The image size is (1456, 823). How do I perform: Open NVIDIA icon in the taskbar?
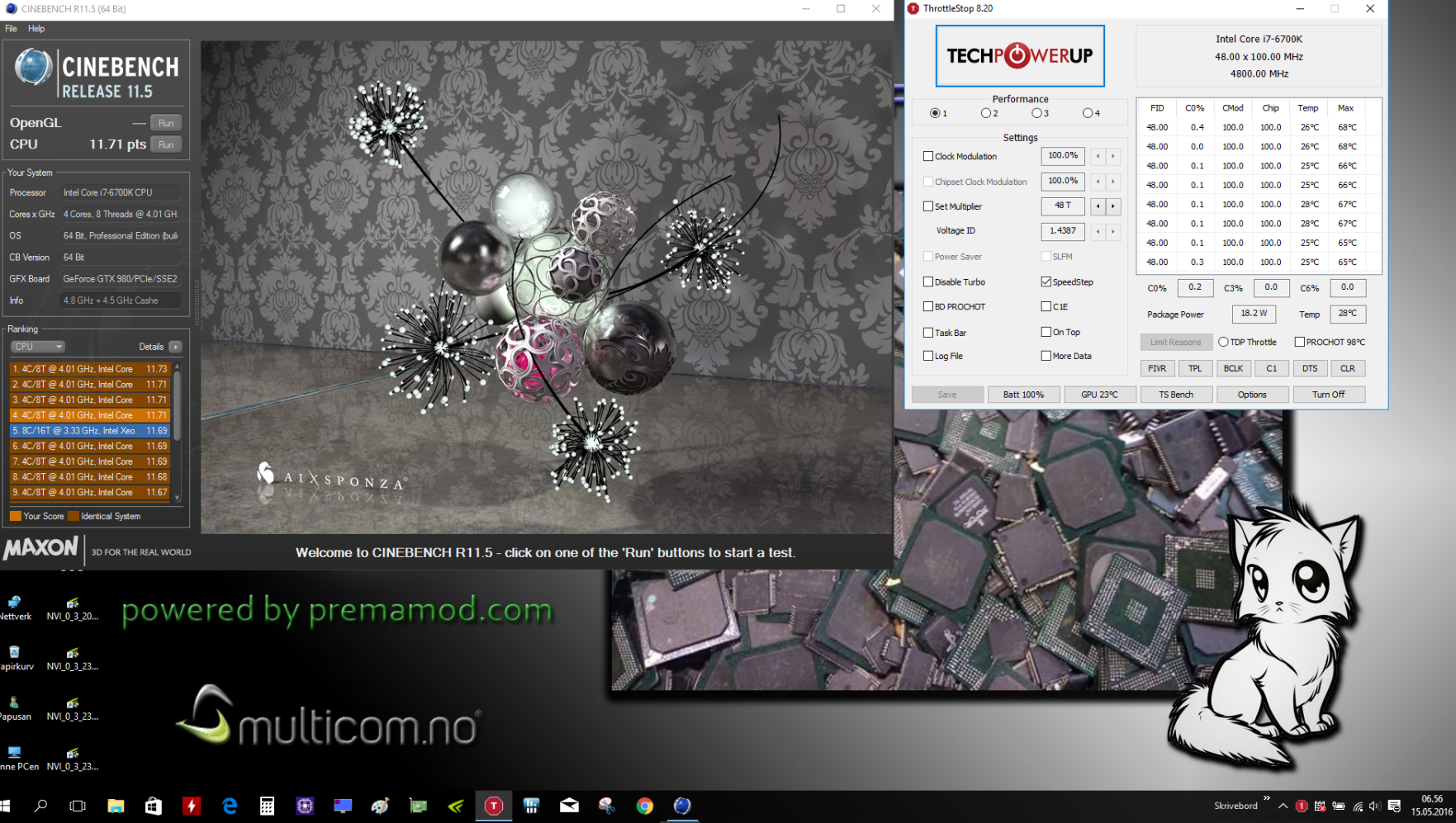(x=456, y=806)
